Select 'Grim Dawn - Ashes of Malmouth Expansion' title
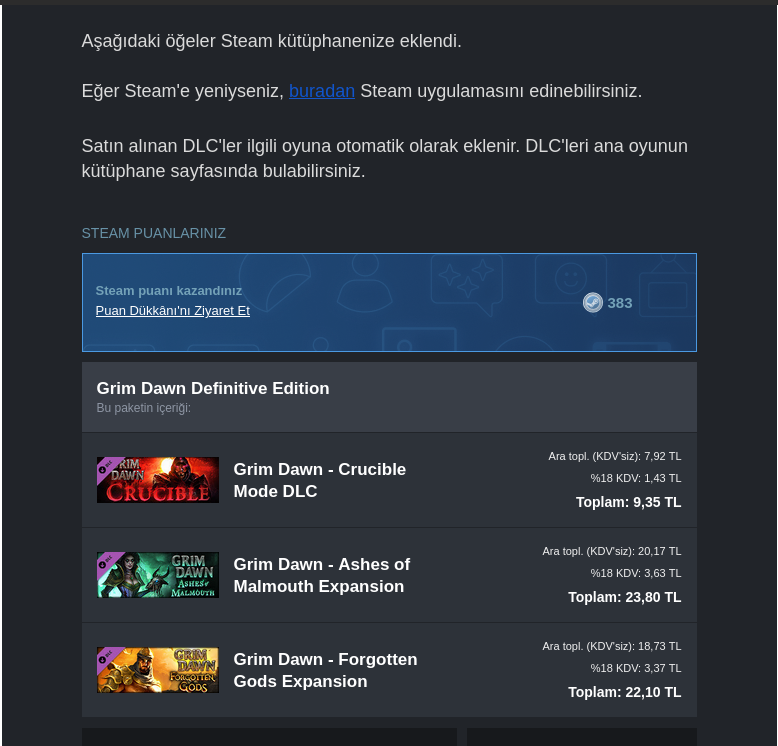 (322, 575)
